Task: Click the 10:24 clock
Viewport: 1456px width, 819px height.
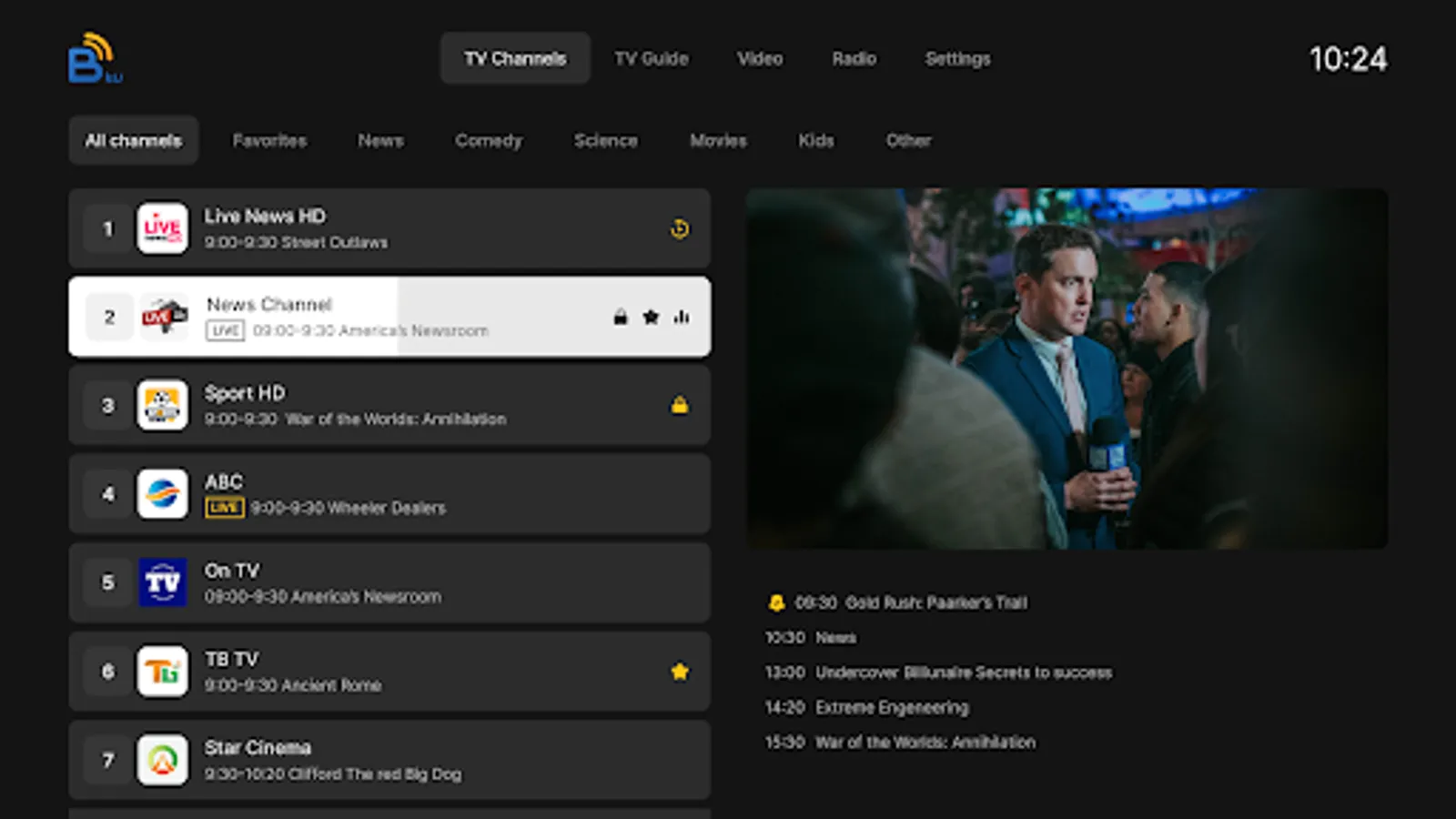Action: [1349, 59]
